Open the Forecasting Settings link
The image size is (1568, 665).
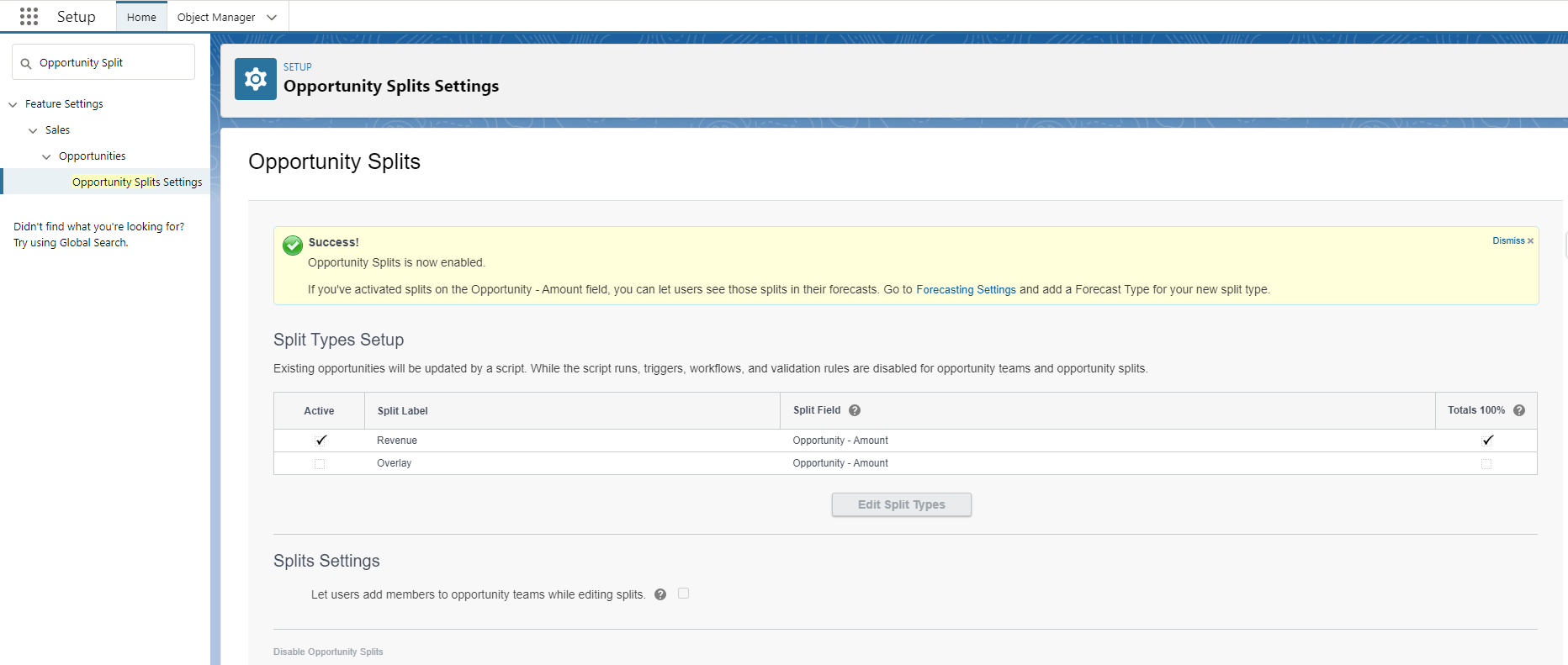[x=966, y=289]
